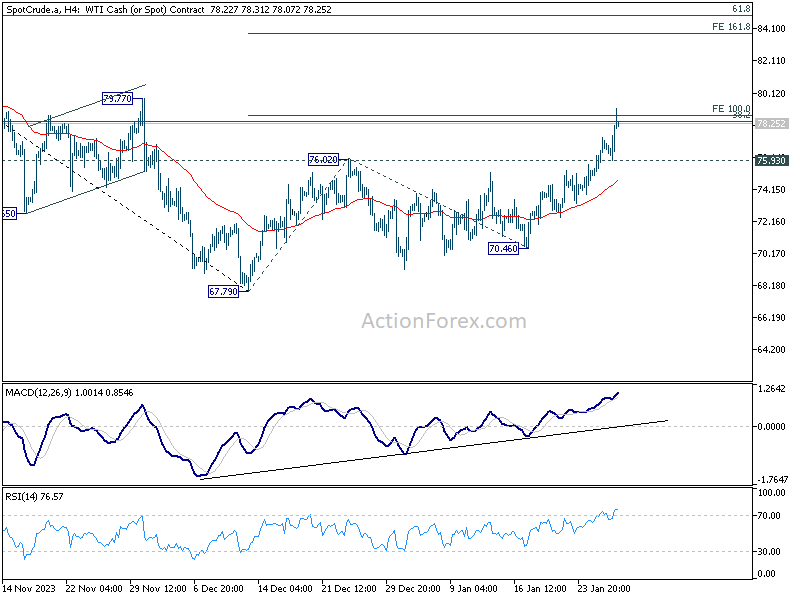Click the 22 Nov 04:00 date label
The image size is (800, 600).
click(94, 588)
